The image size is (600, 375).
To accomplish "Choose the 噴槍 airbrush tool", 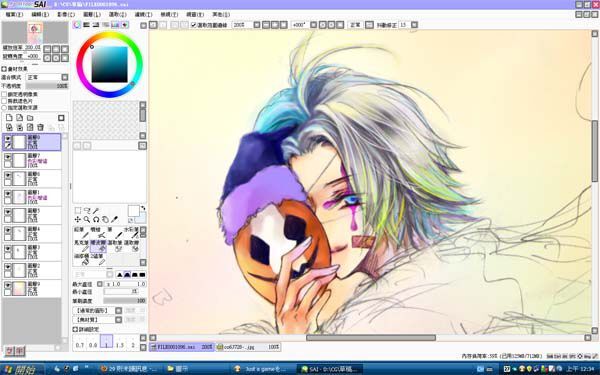I will [x=98, y=232].
